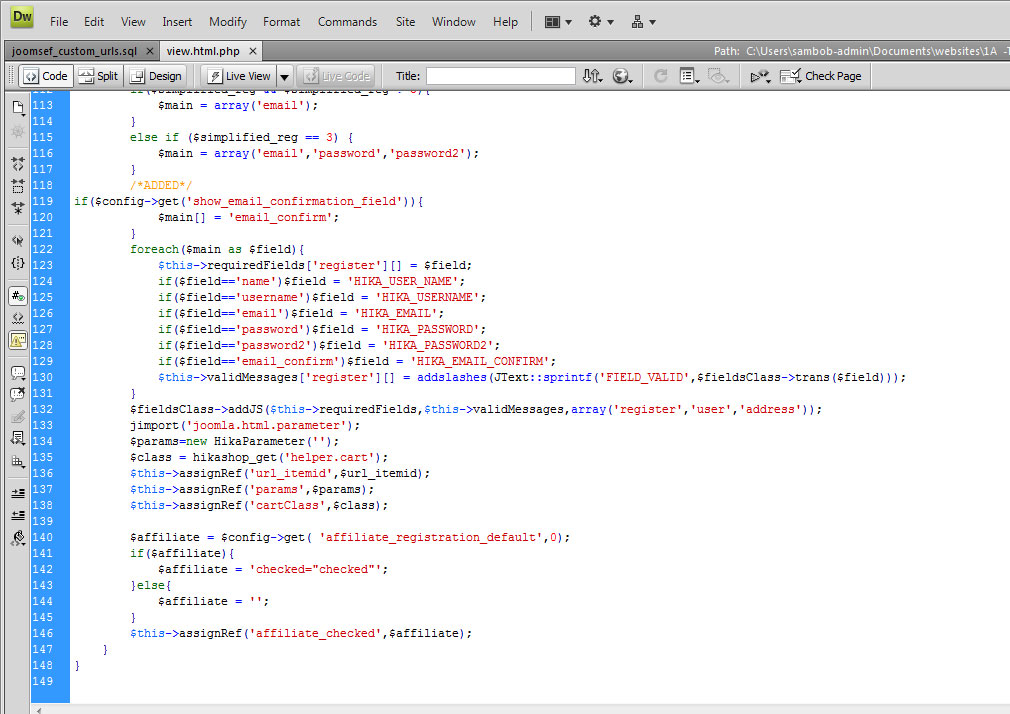The height and width of the screenshot is (714, 1010).
Task: Click the Format Source Code icon
Action: [17, 538]
